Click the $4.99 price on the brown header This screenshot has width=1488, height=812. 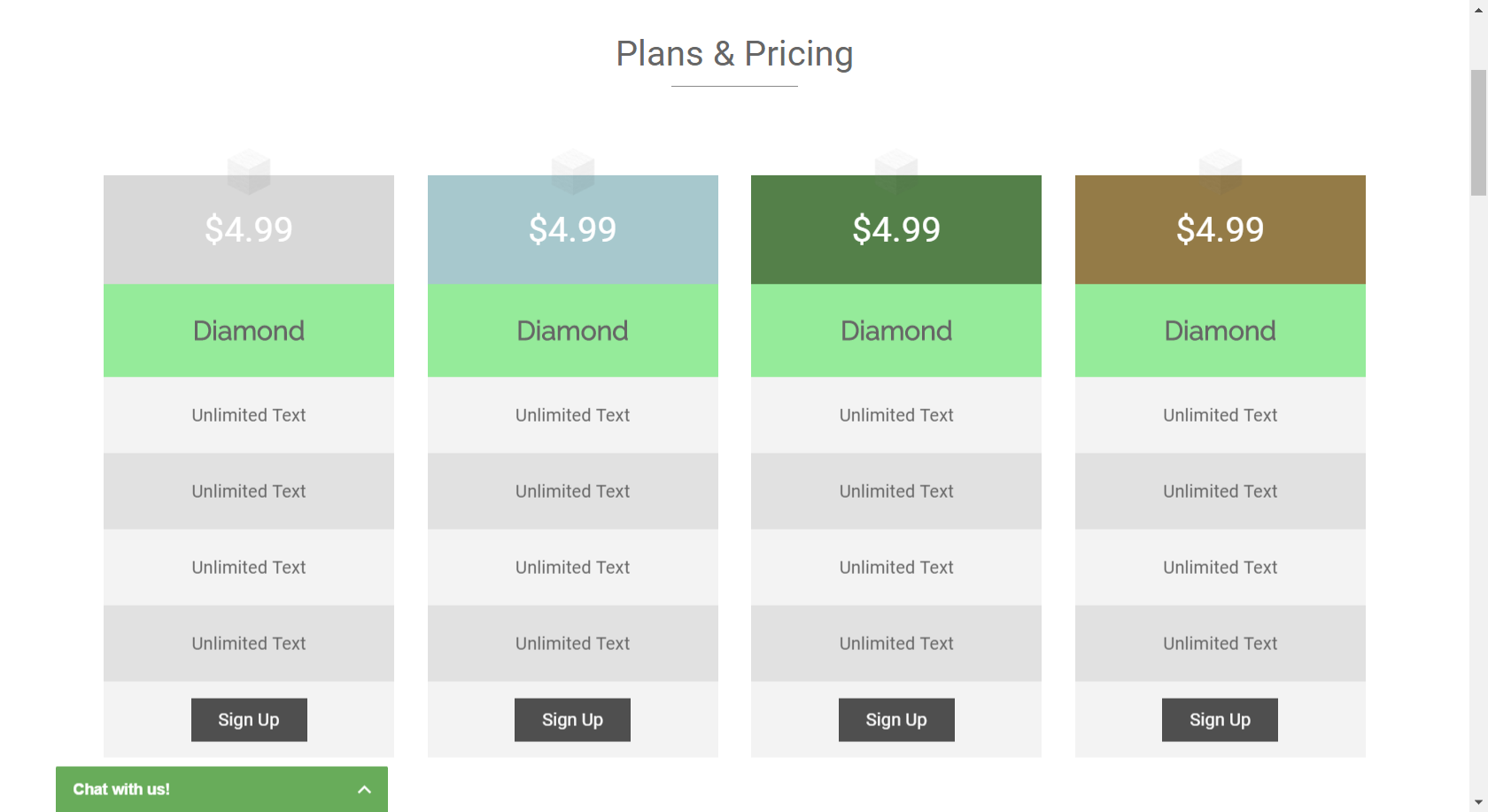[x=1221, y=229]
